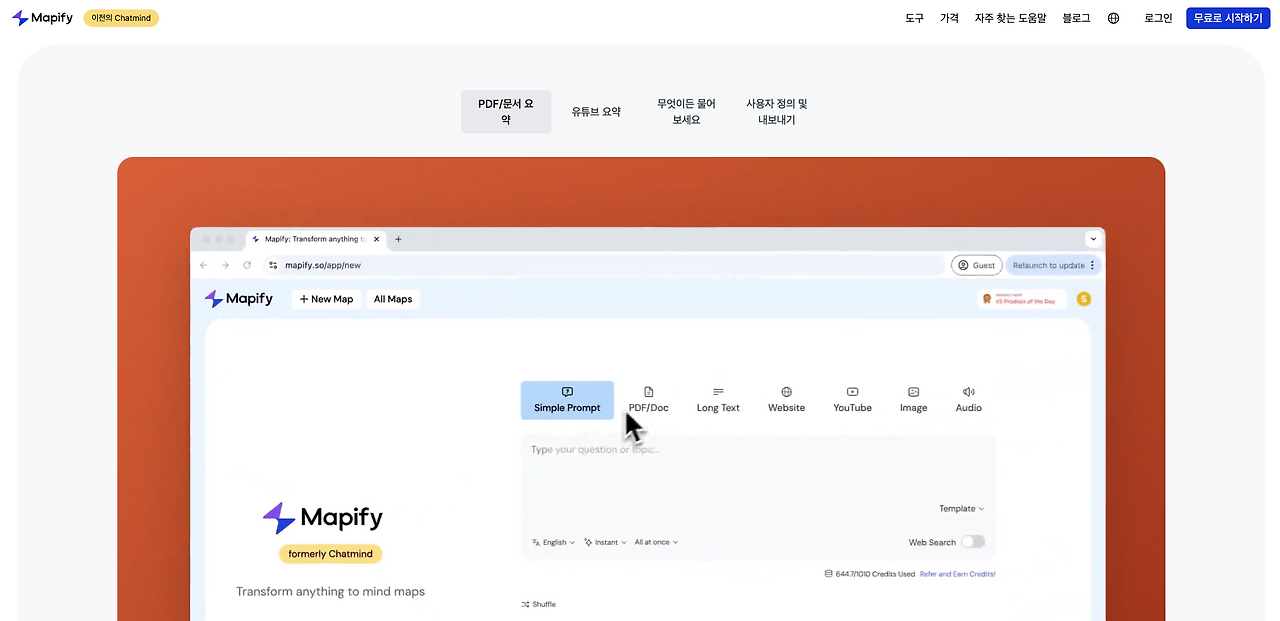Click the new tab plus icon
The width and height of the screenshot is (1280, 621).
coord(398,239)
